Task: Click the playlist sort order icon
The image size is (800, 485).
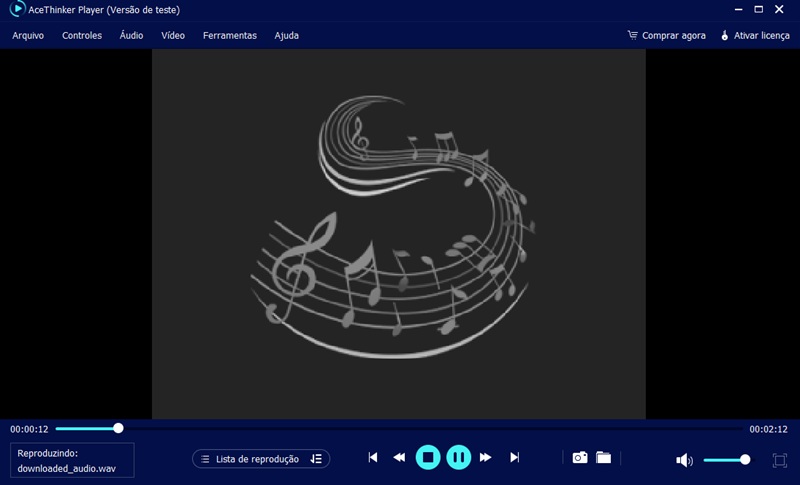Action: 316,459
